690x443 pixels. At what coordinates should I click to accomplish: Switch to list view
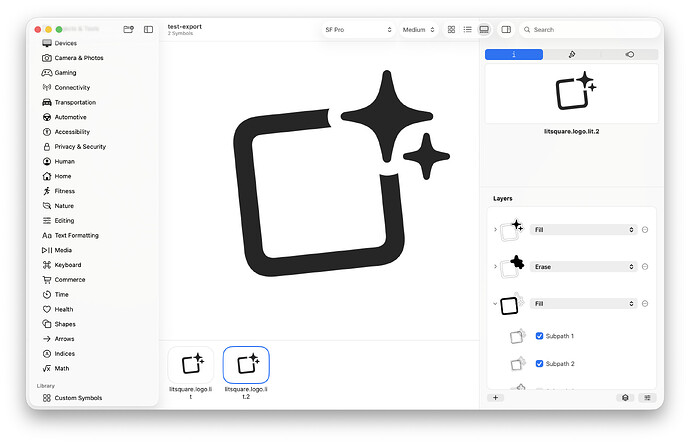[x=467, y=29]
